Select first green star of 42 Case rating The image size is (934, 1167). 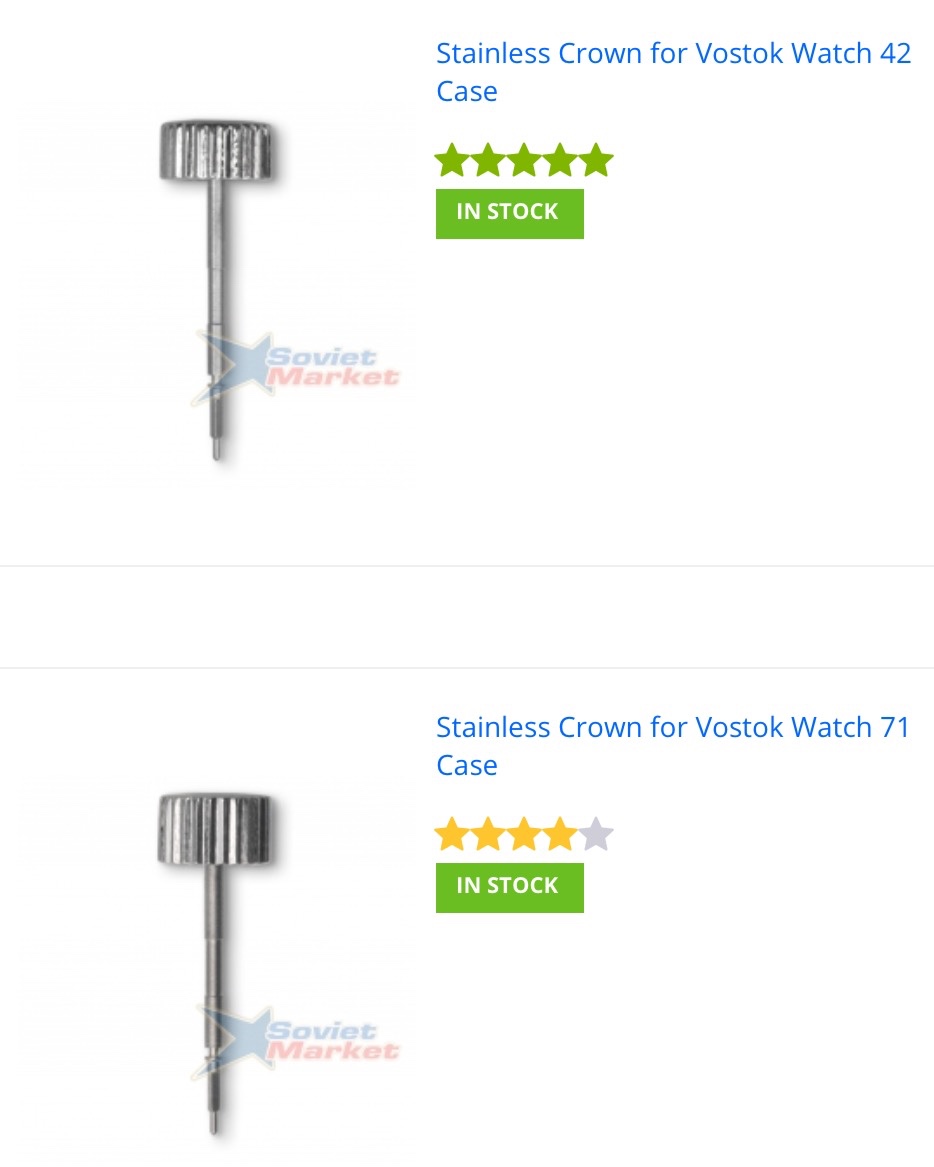coord(452,160)
